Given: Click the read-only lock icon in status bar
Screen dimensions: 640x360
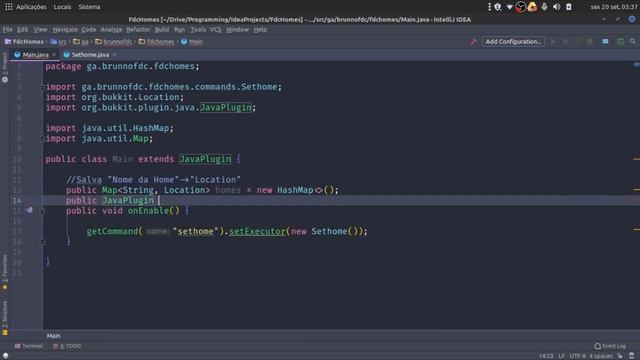Looking at the screenshot, I should coord(620,356).
